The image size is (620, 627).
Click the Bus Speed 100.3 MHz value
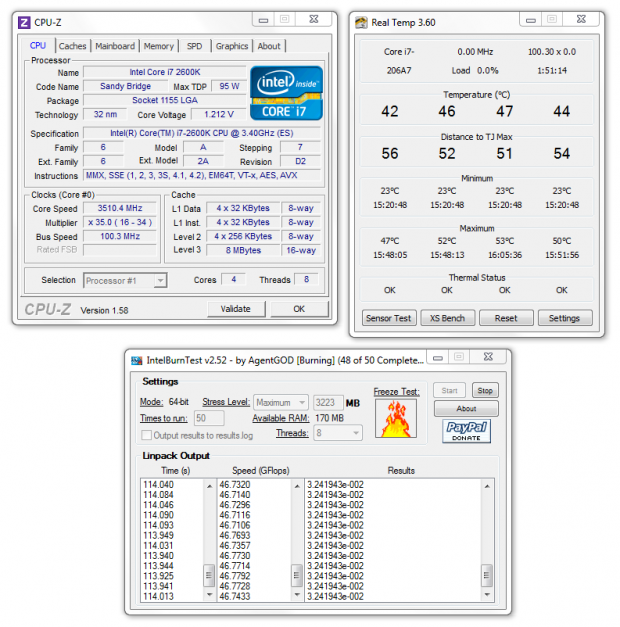tap(120, 236)
